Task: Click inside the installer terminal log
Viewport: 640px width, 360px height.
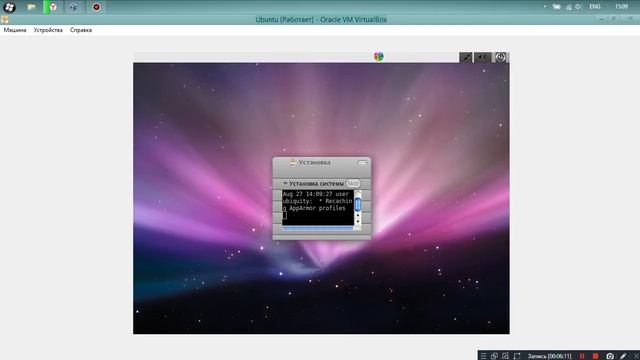Action: click(318, 207)
